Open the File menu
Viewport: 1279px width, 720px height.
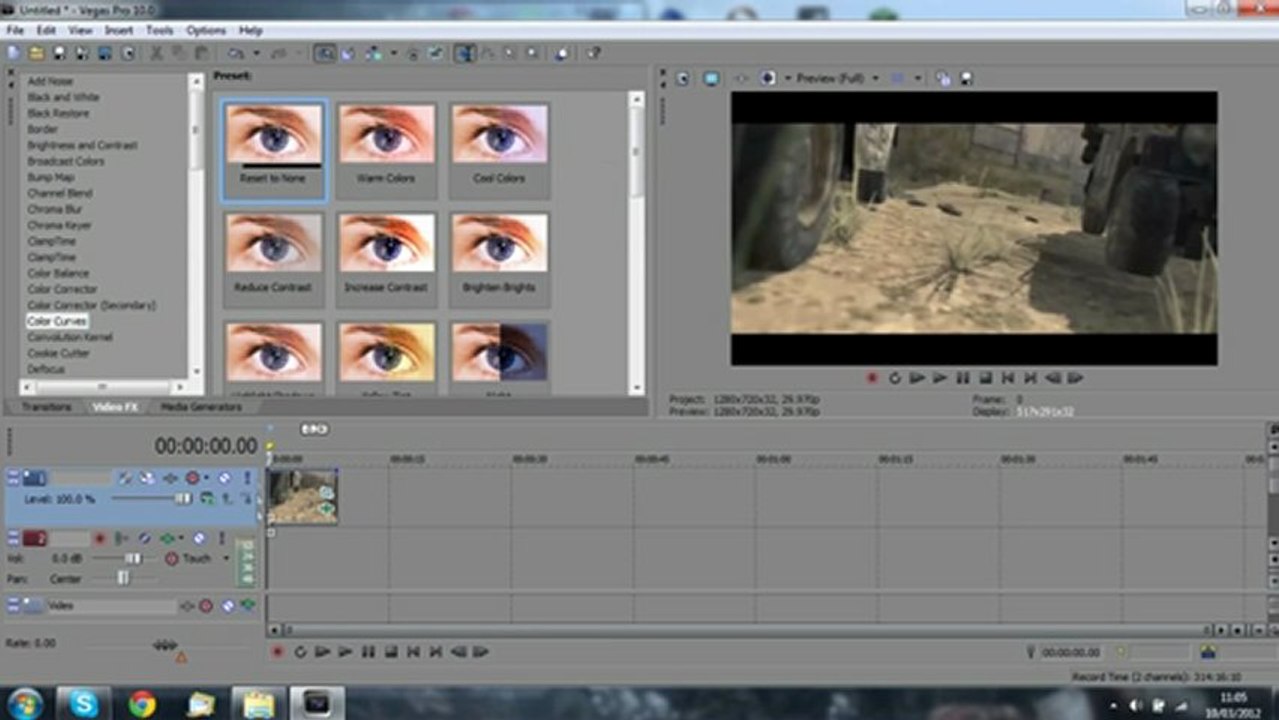[x=15, y=30]
